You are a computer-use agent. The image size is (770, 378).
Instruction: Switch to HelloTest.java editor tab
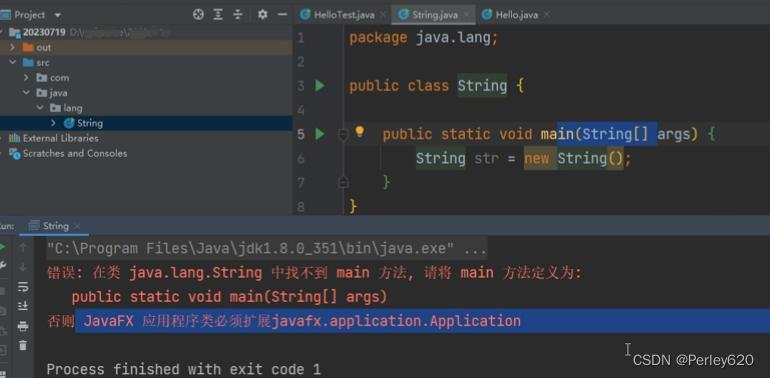point(338,15)
